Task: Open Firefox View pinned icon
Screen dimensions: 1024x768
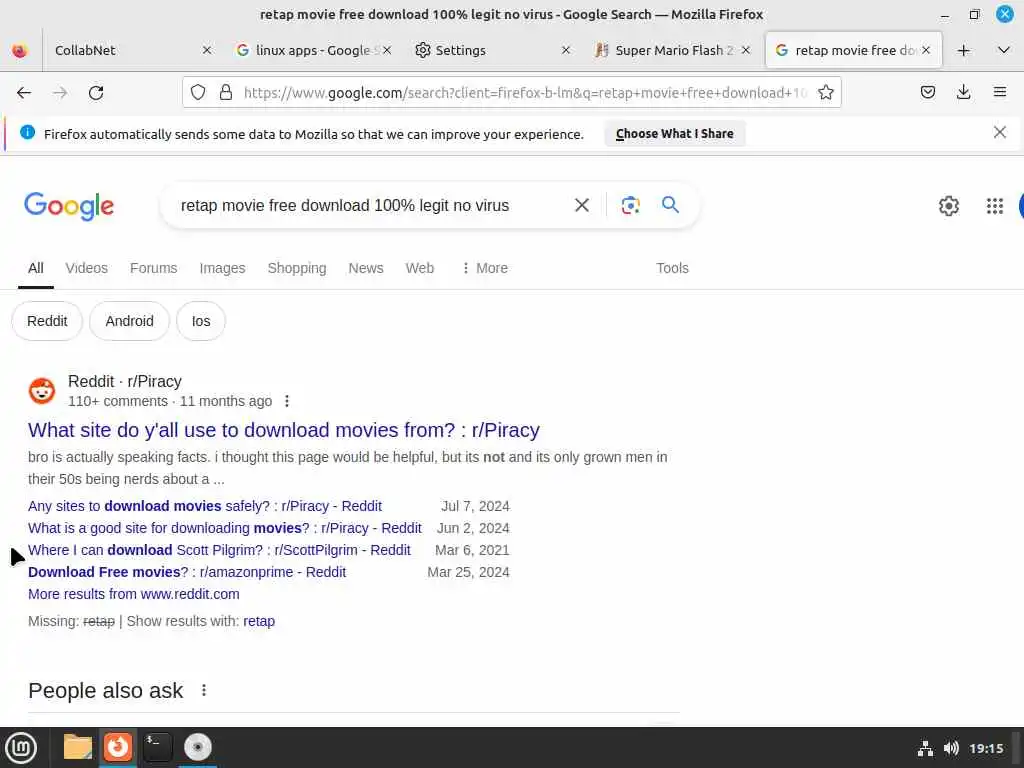Action: 20,50
